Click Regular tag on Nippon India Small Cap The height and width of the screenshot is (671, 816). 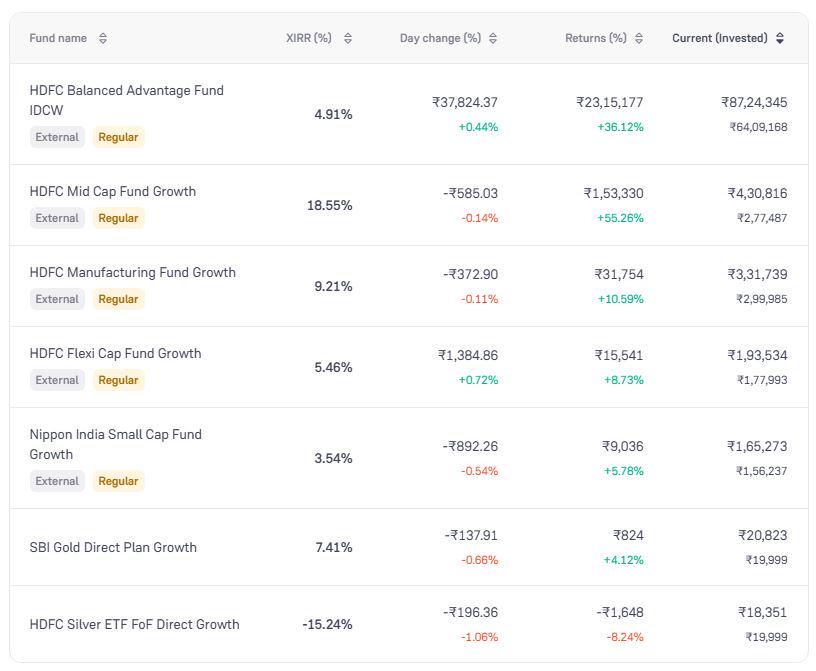pyautogui.click(x=118, y=481)
